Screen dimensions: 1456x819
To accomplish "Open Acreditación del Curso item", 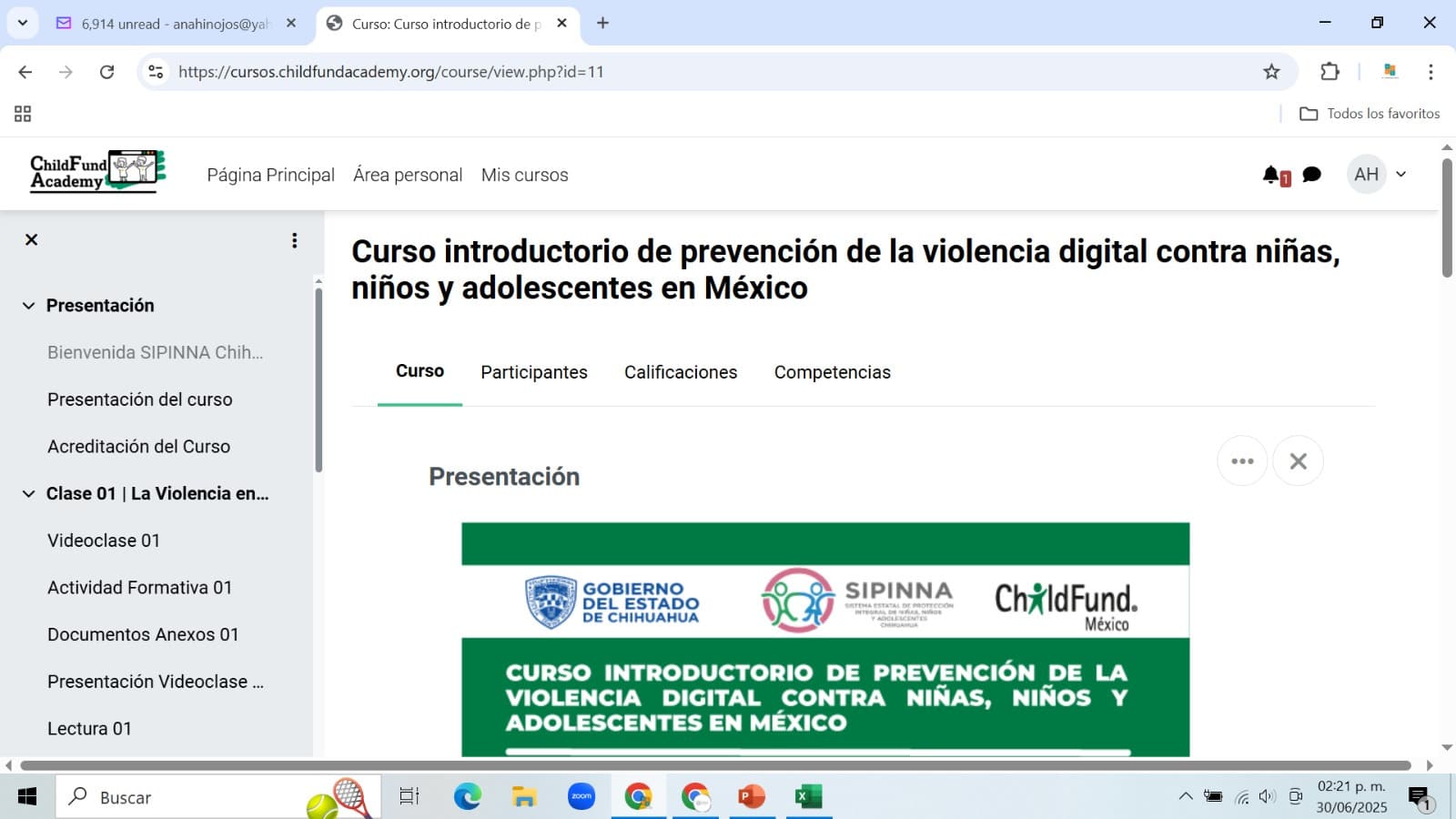I will (x=138, y=447).
